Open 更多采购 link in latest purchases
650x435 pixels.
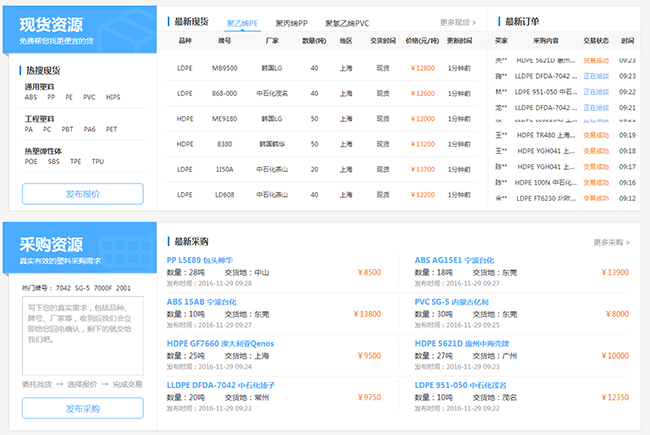(x=611, y=242)
